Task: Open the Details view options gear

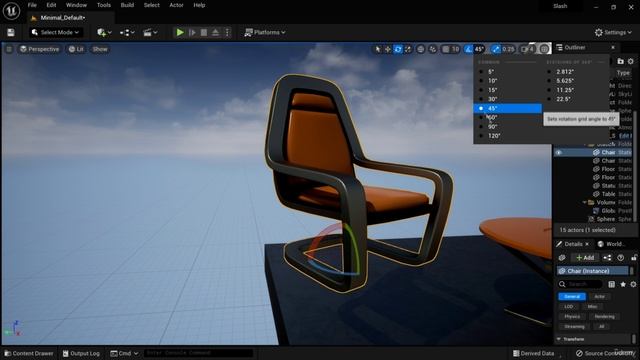Action: (x=633, y=284)
